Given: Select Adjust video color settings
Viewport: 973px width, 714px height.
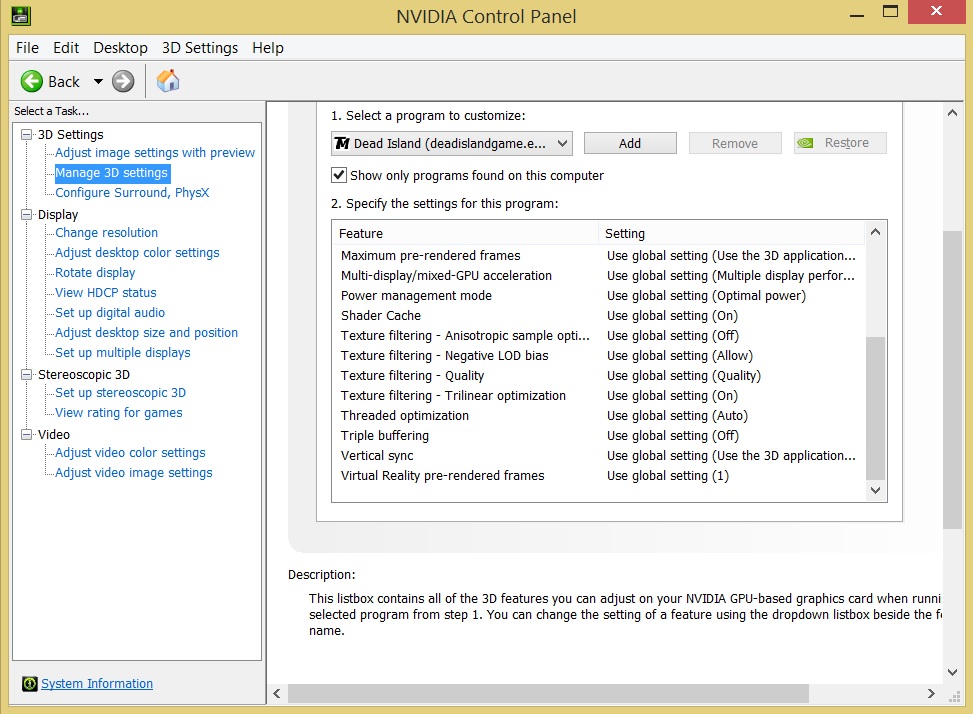Looking at the screenshot, I should point(130,453).
